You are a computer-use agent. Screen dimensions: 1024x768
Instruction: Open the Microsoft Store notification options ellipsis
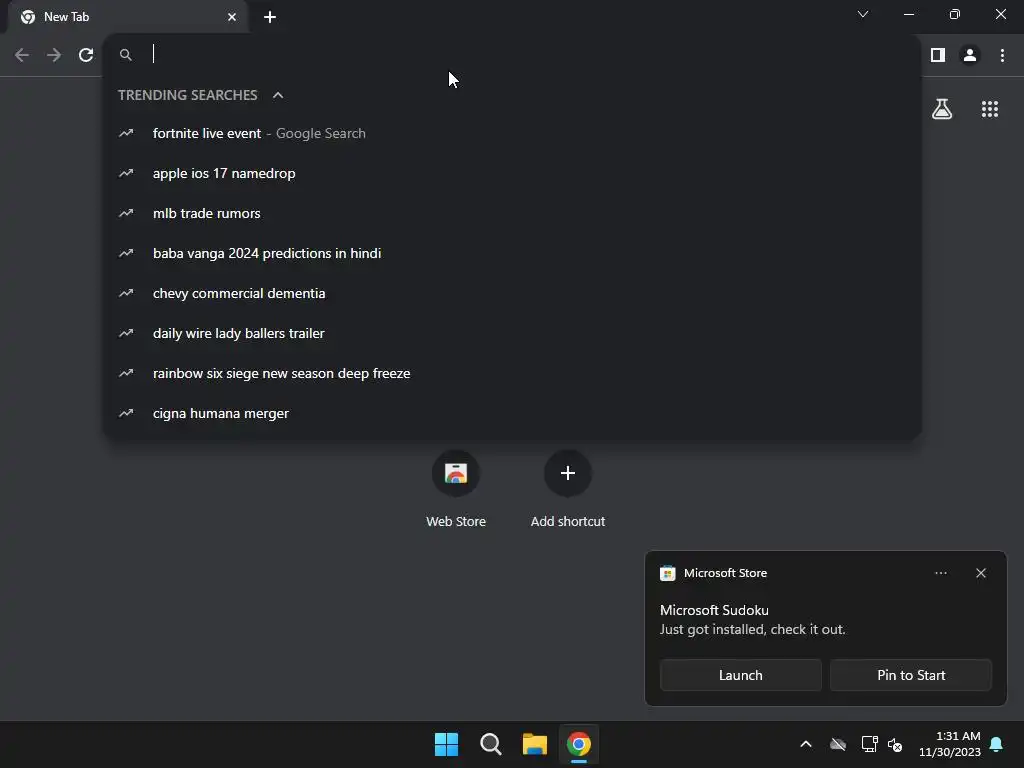(940, 573)
